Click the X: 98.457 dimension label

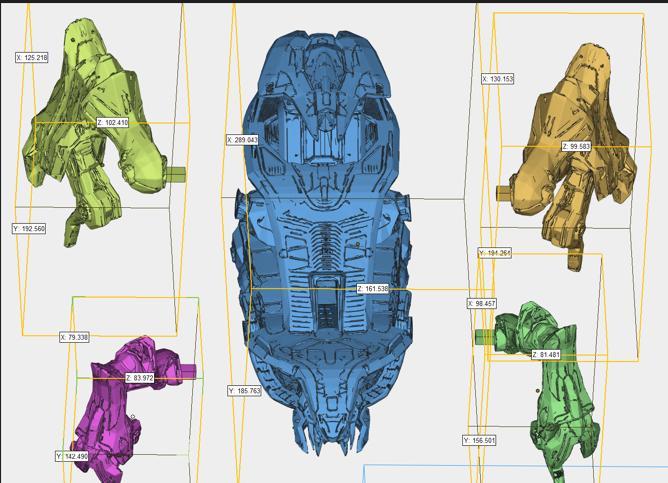pyautogui.click(x=481, y=304)
